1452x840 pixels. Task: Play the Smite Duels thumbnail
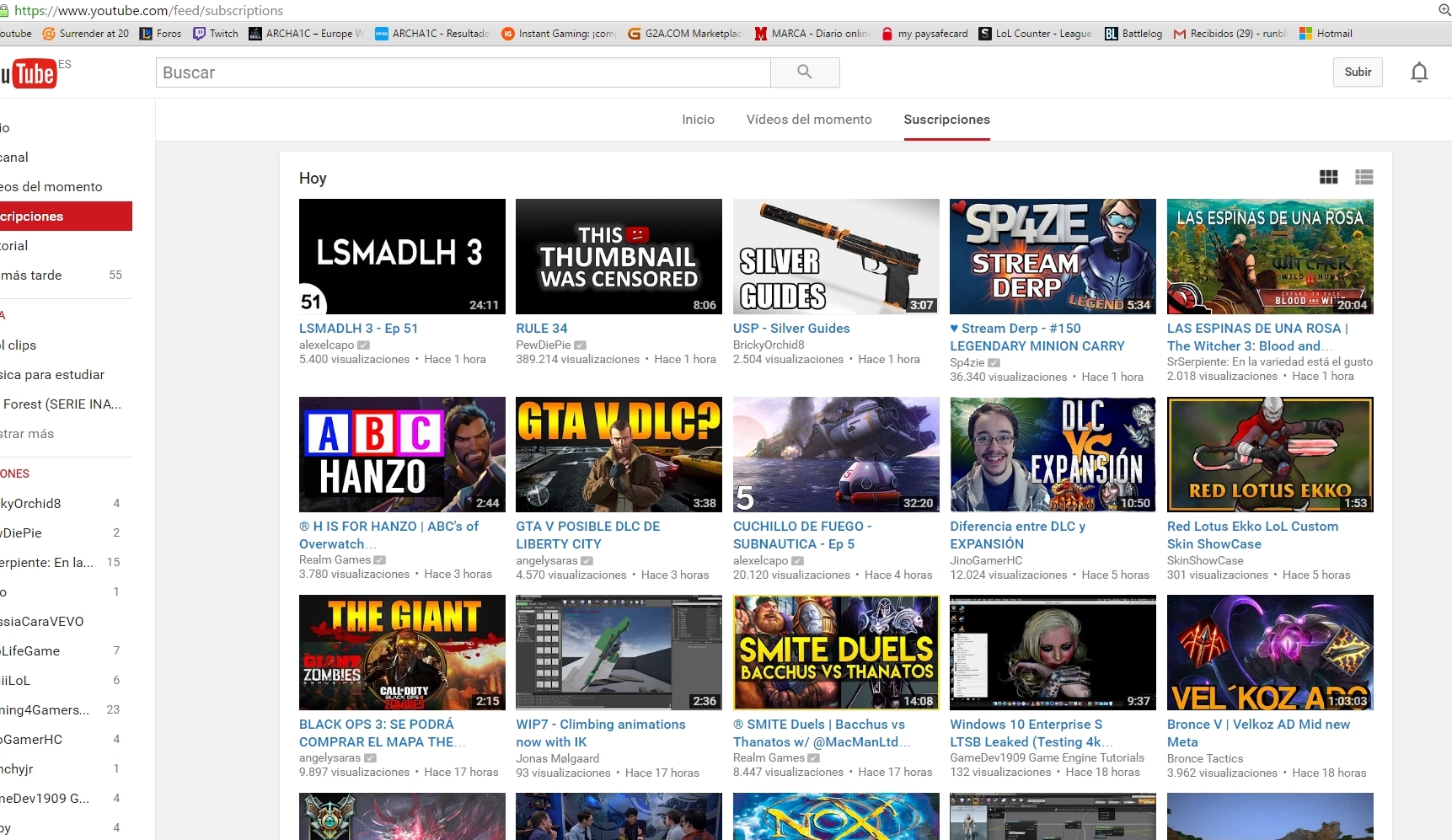pyautogui.click(x=836, y=652)
